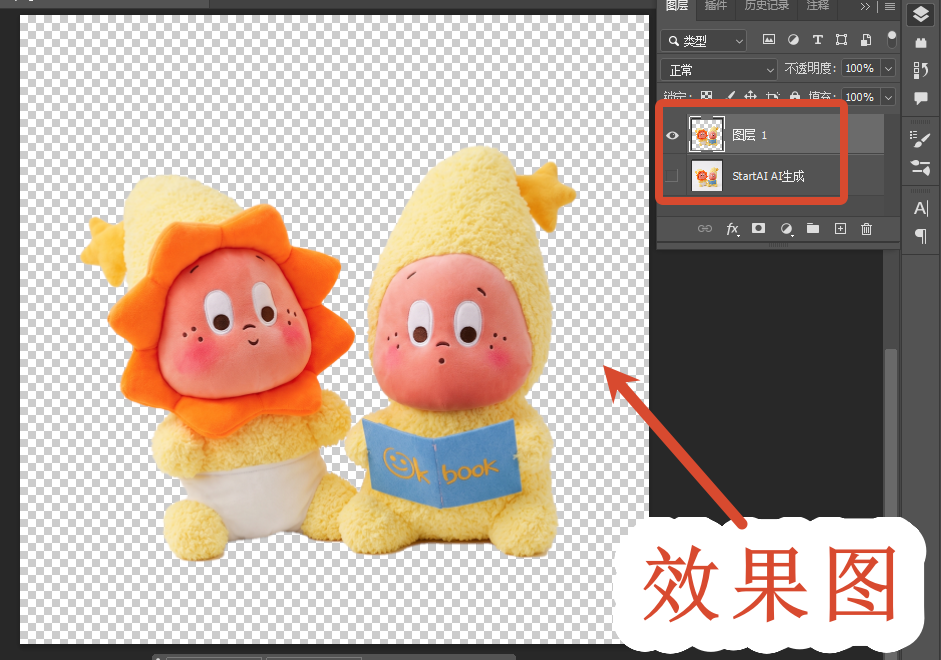Toggle the layer filtering switch on/off
The image size is (941, 660).
click(x=892, y=40)
